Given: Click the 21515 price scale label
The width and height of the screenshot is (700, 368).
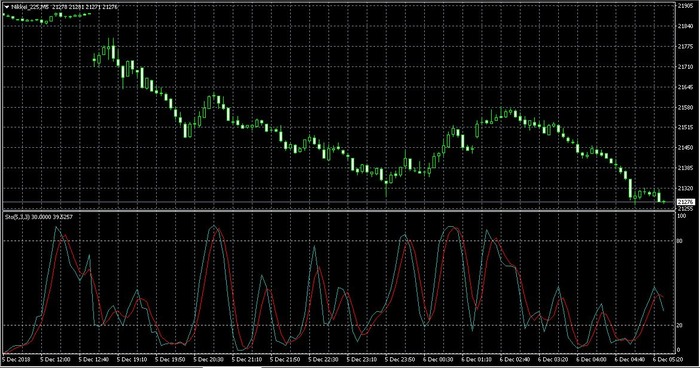Looking at the screenshot, I should [685, 128].
